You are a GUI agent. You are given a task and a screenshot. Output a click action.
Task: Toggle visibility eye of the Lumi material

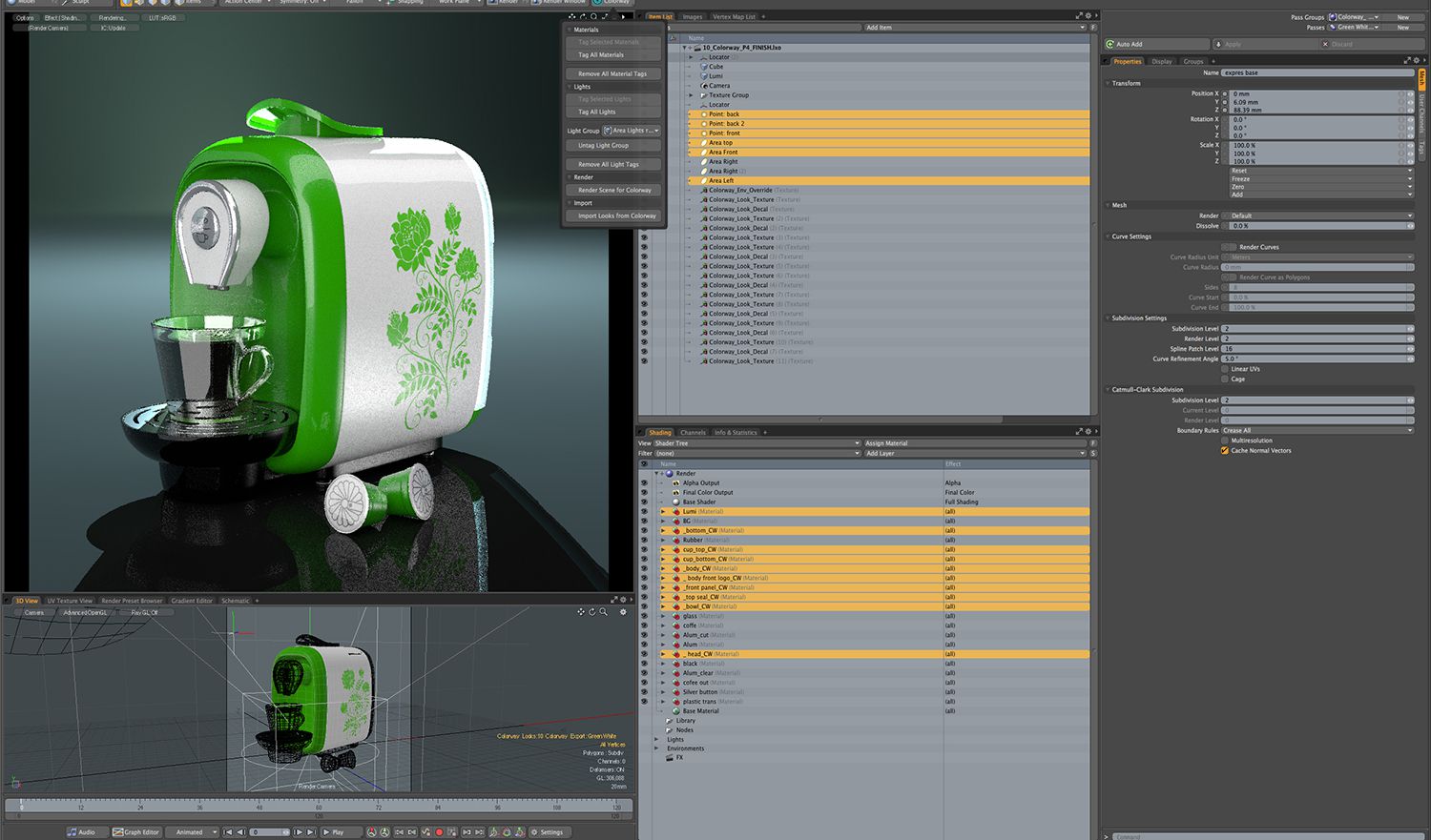(x=644, y=511)
